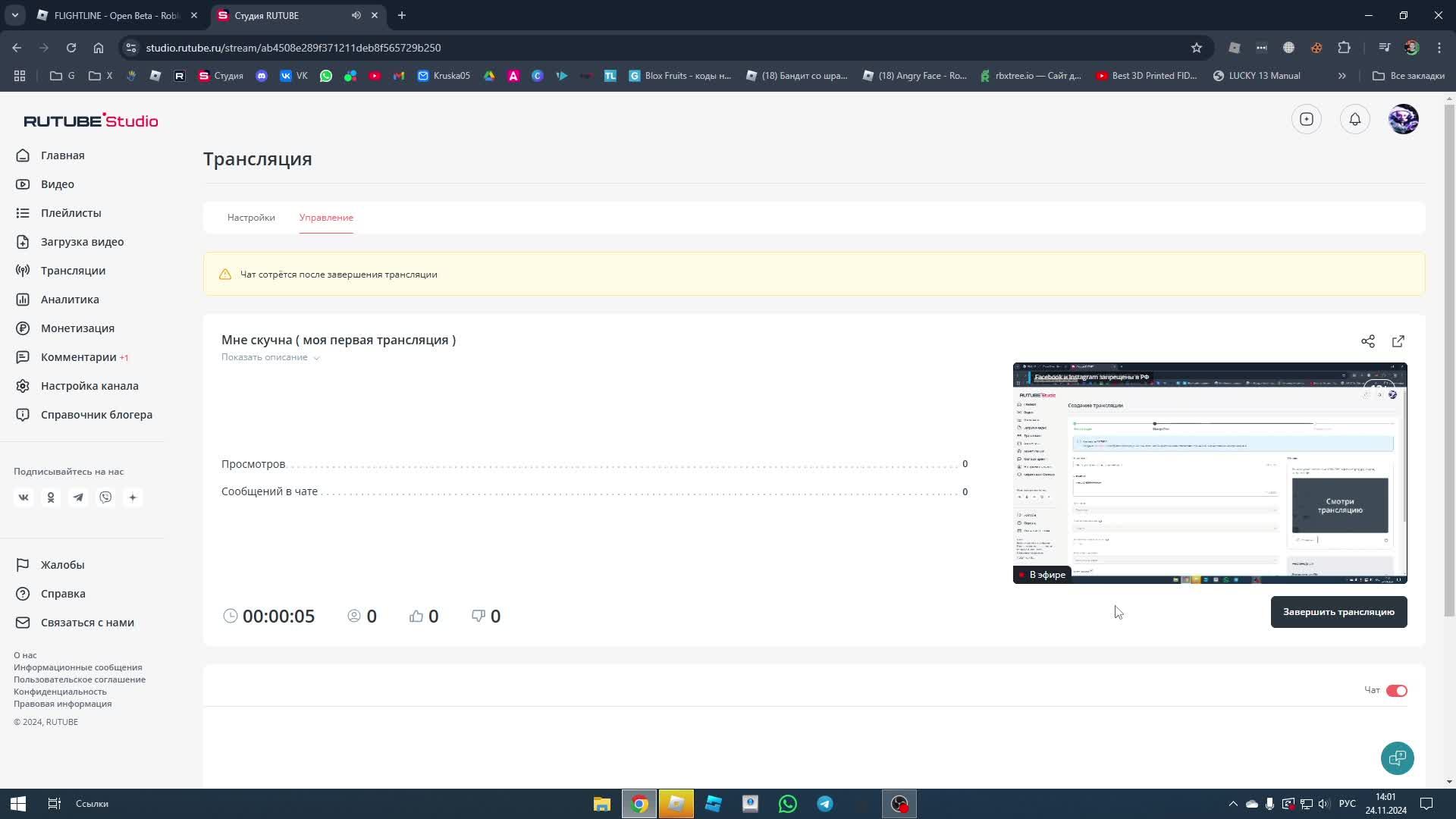Open Связаться с нами contact page

pyautogui.click(x=76, y=623)
